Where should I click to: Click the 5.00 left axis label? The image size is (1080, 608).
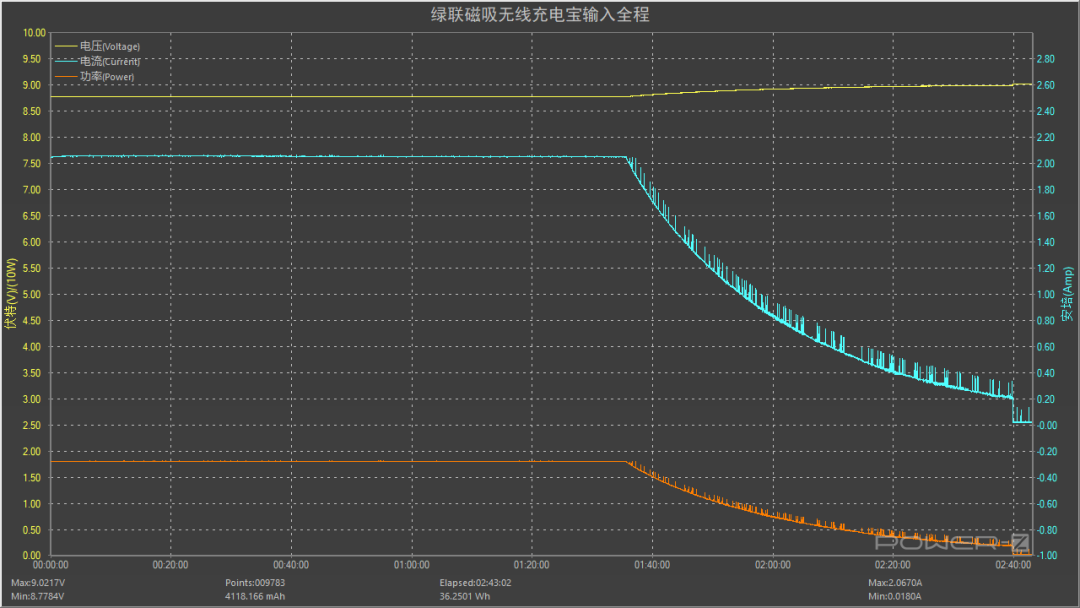32,294
